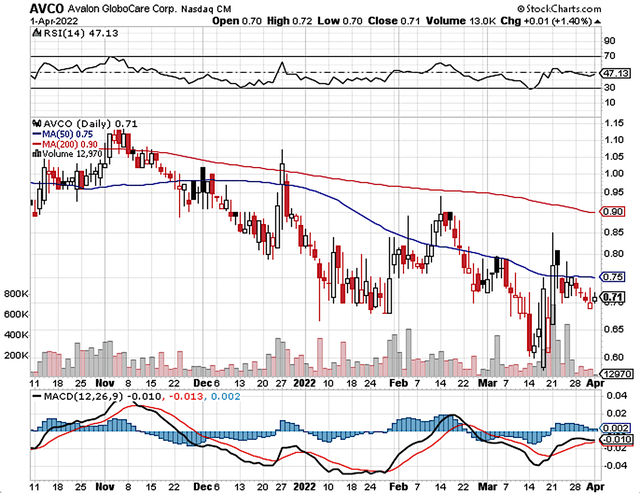Click the RSI legend line icon

click(37, 33)
